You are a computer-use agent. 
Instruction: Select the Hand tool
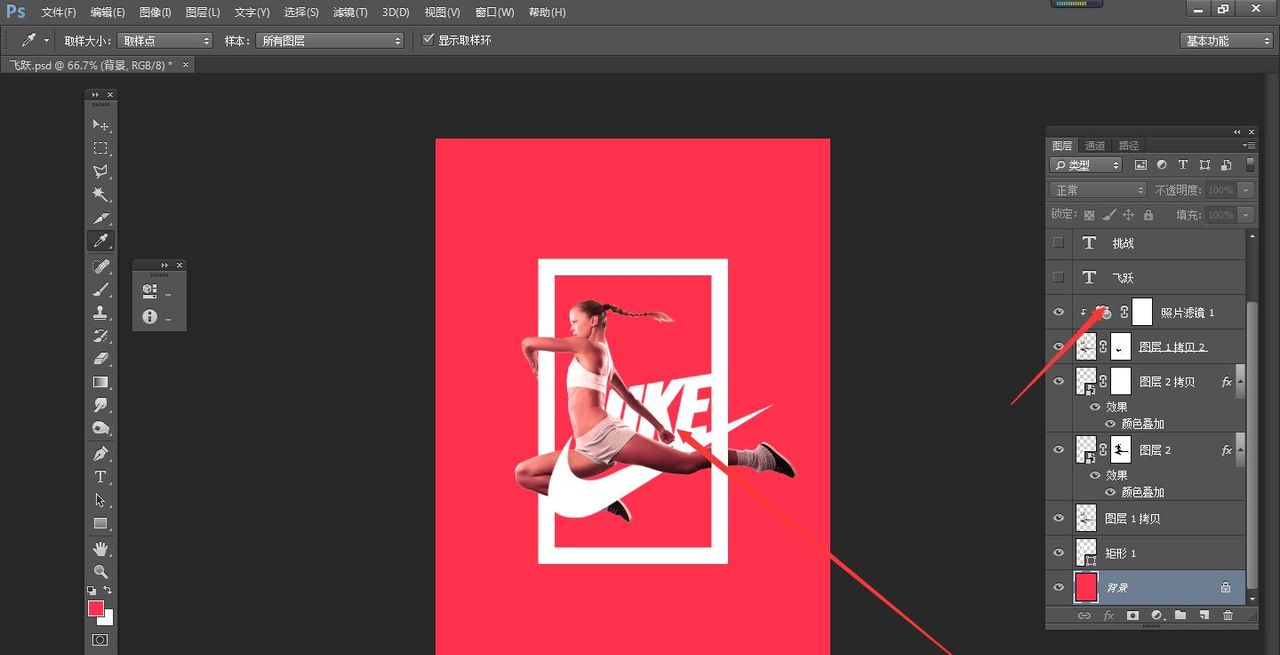101,548
